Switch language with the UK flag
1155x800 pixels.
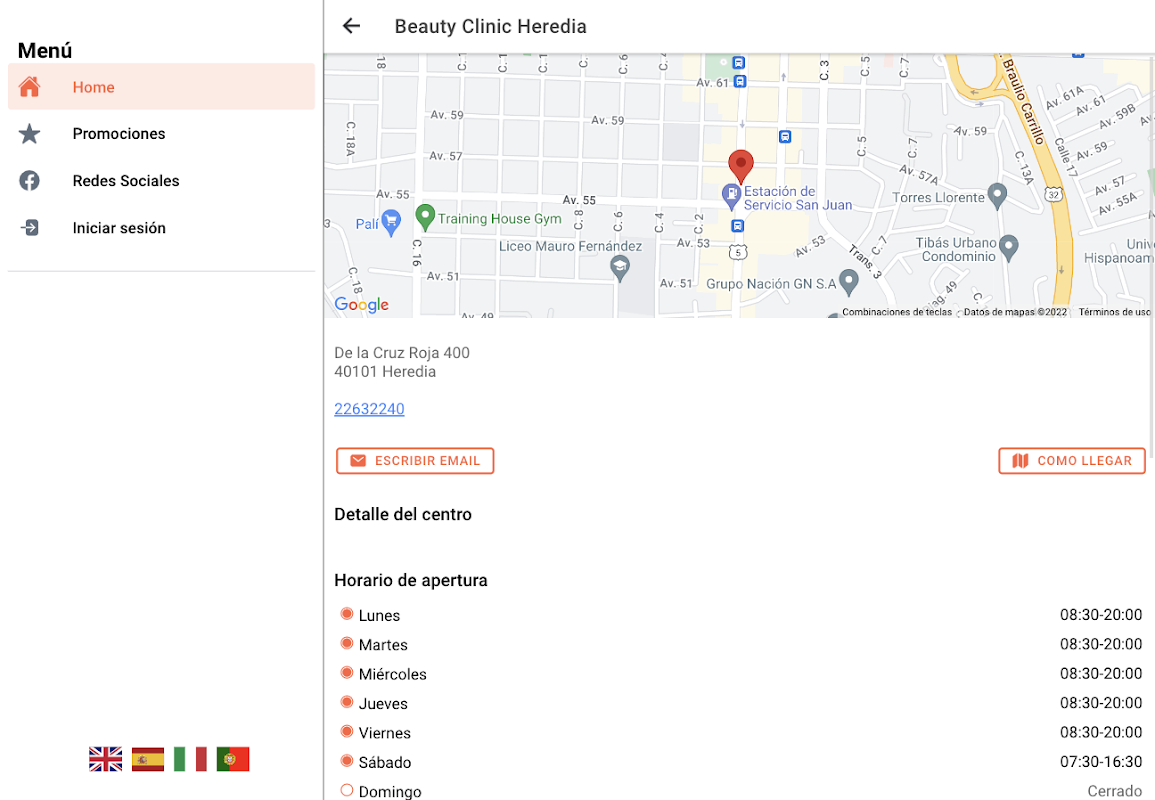coord(105,759)
